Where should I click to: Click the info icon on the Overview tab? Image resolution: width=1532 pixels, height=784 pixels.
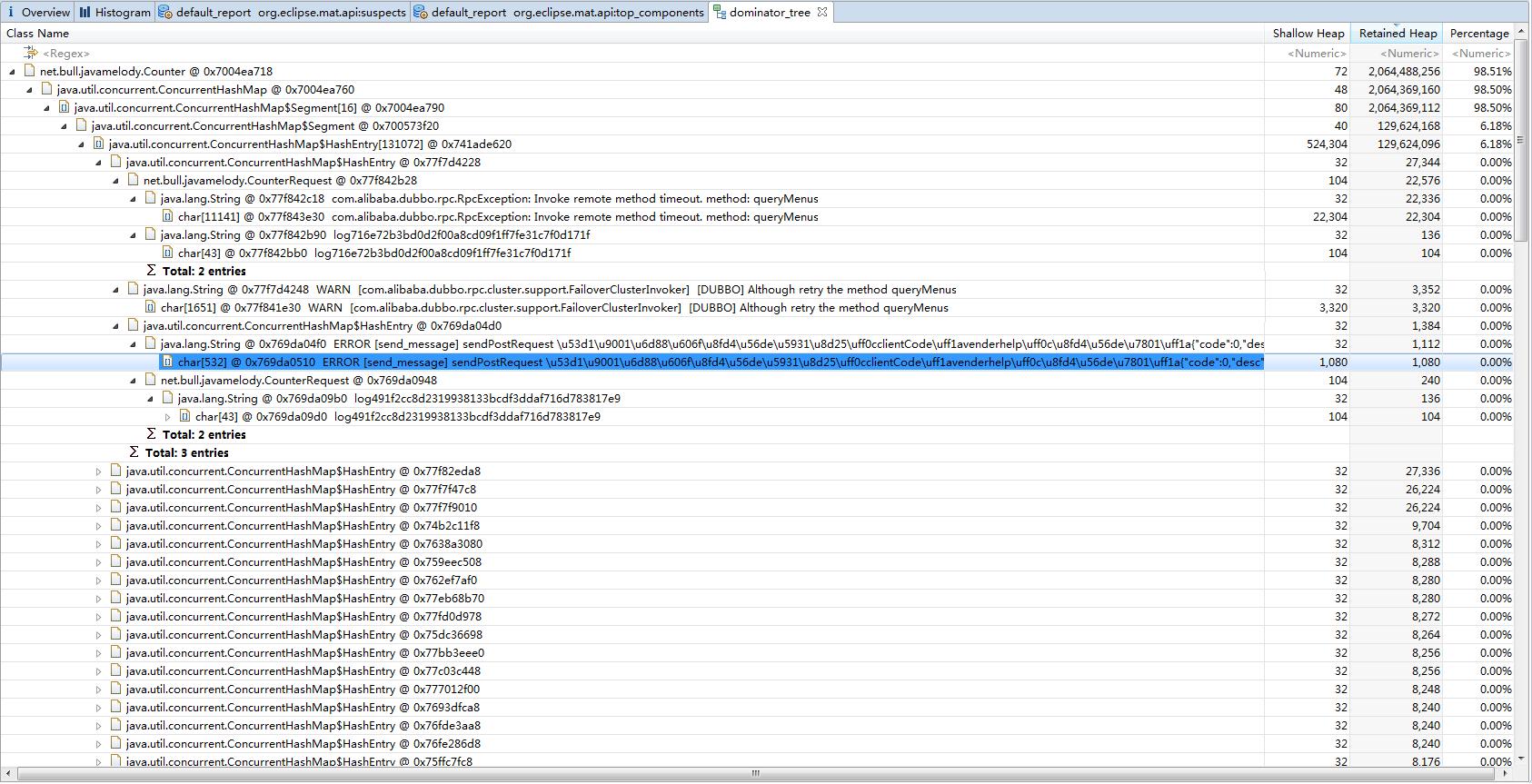(10, 13)
